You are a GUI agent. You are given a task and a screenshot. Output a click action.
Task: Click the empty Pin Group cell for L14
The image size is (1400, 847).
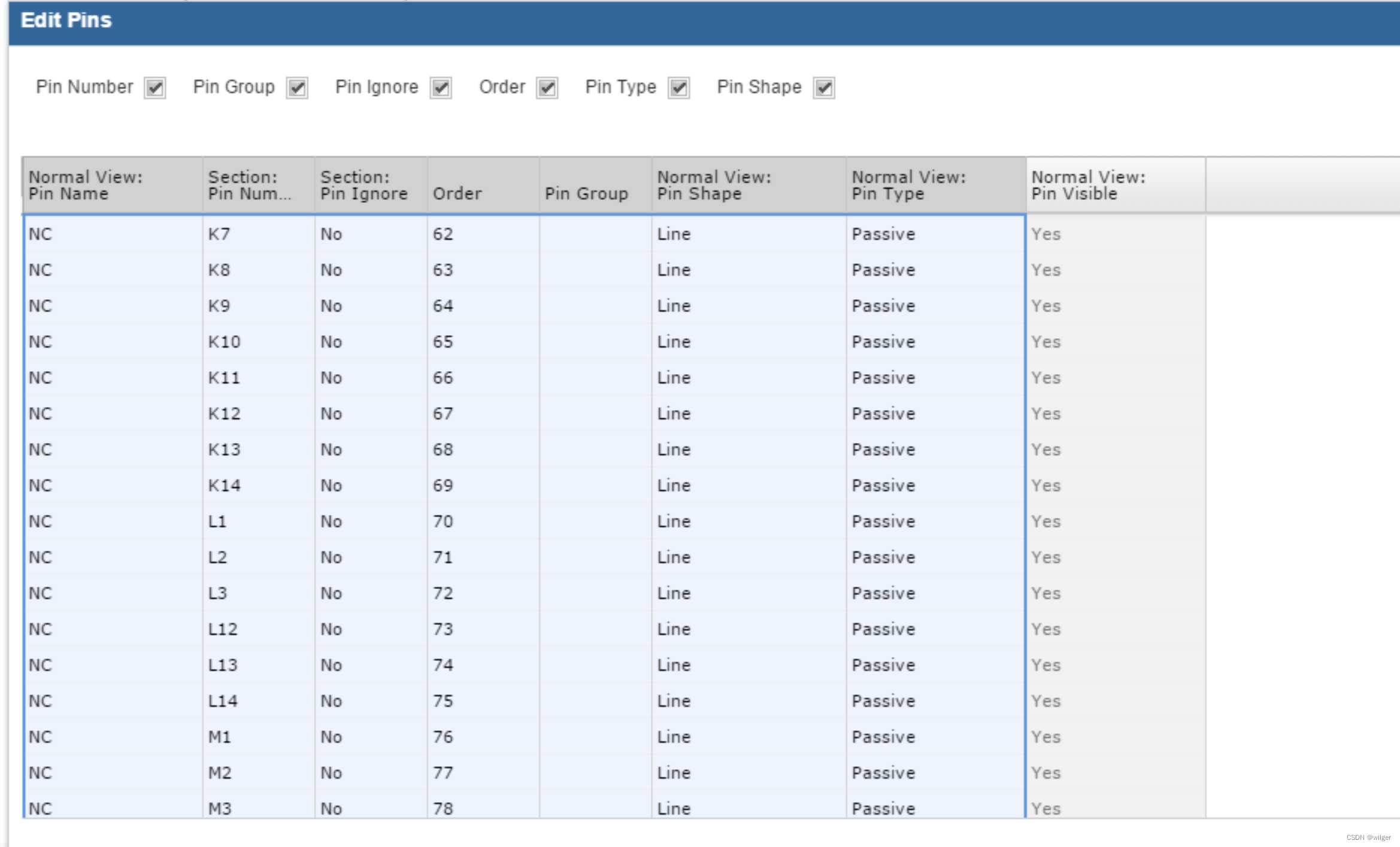click(x=595, y=701)
